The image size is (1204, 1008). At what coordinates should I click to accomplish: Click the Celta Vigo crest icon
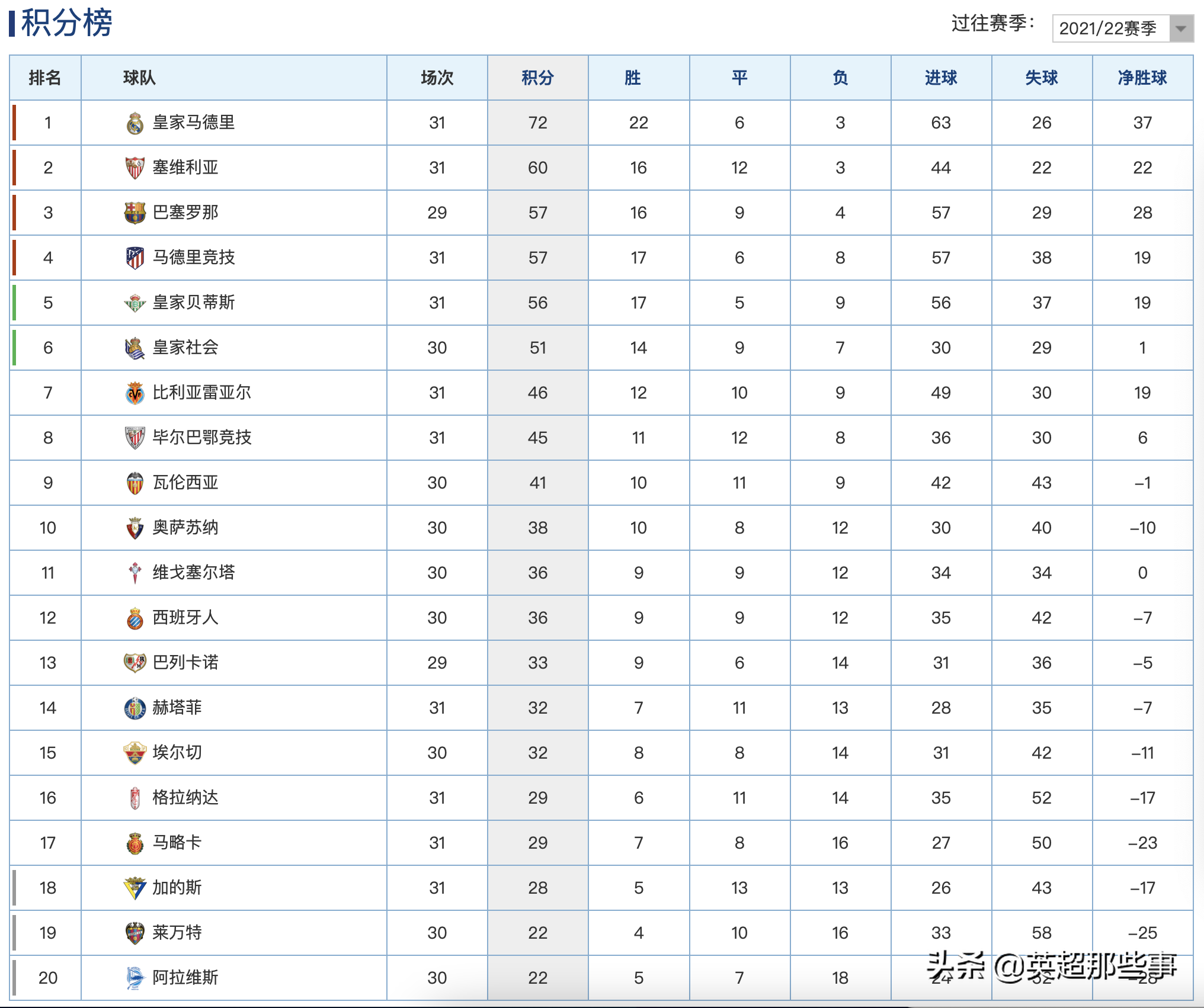coord(135,573)
